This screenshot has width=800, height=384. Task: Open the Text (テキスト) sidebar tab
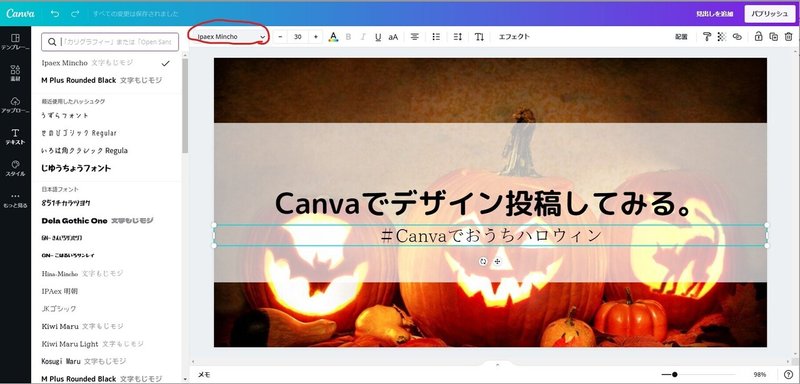[15, 136]
